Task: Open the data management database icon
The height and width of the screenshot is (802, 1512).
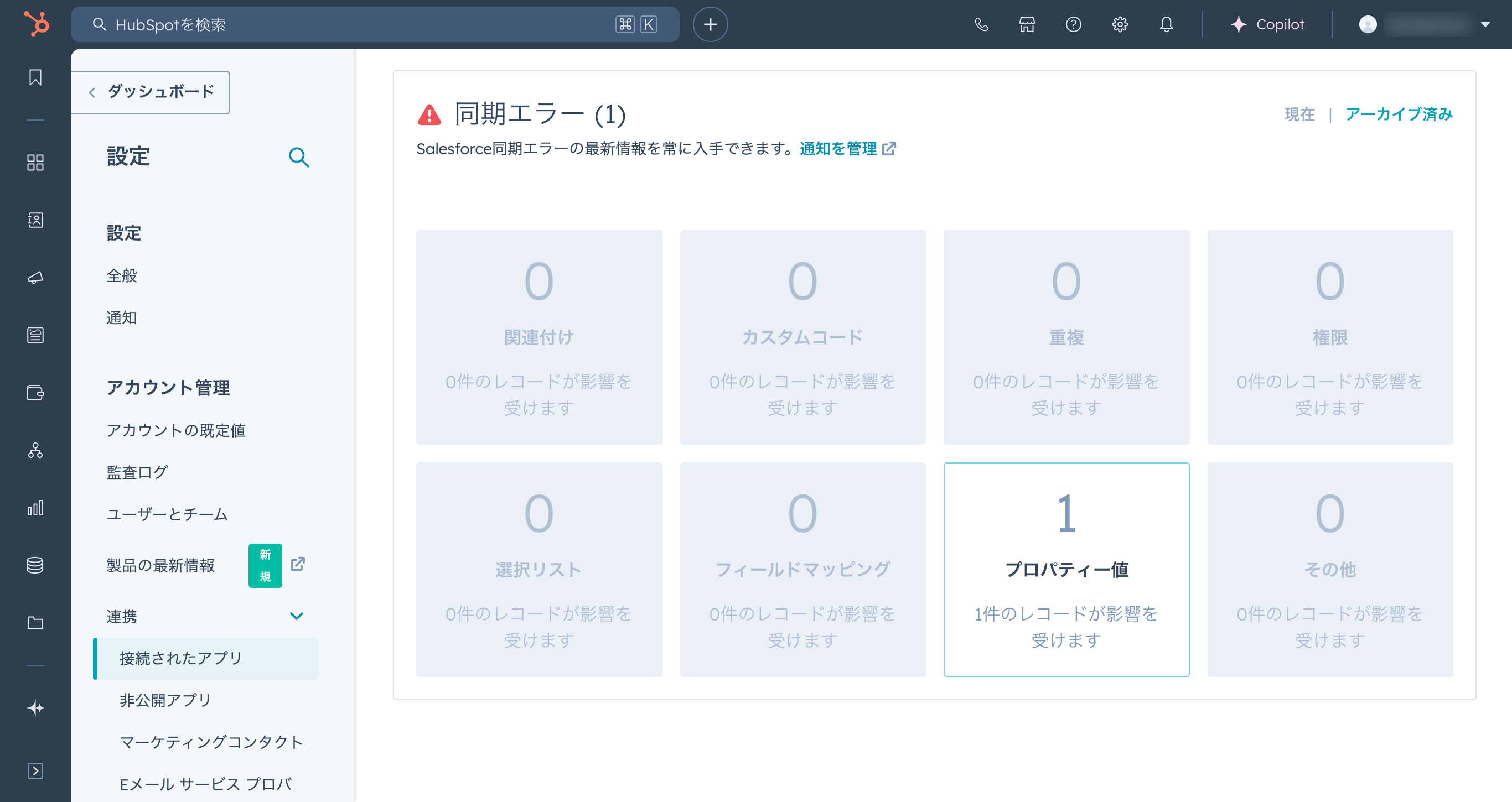Action: (35, 565)
